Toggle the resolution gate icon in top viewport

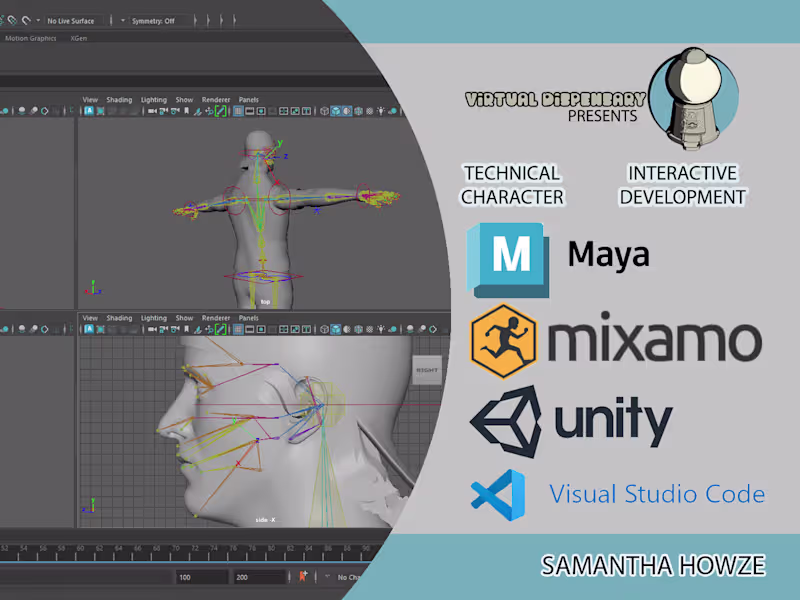(x=261, y=111)
